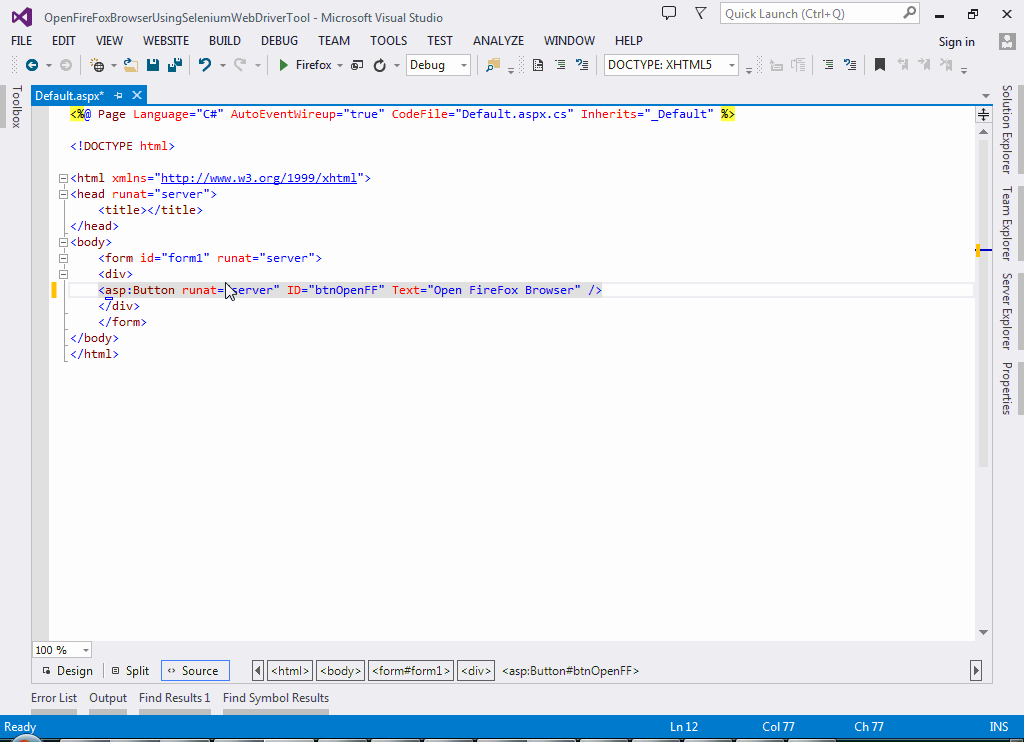Open the Output tab
The image size is (1024, 742).
click(108, 698)
